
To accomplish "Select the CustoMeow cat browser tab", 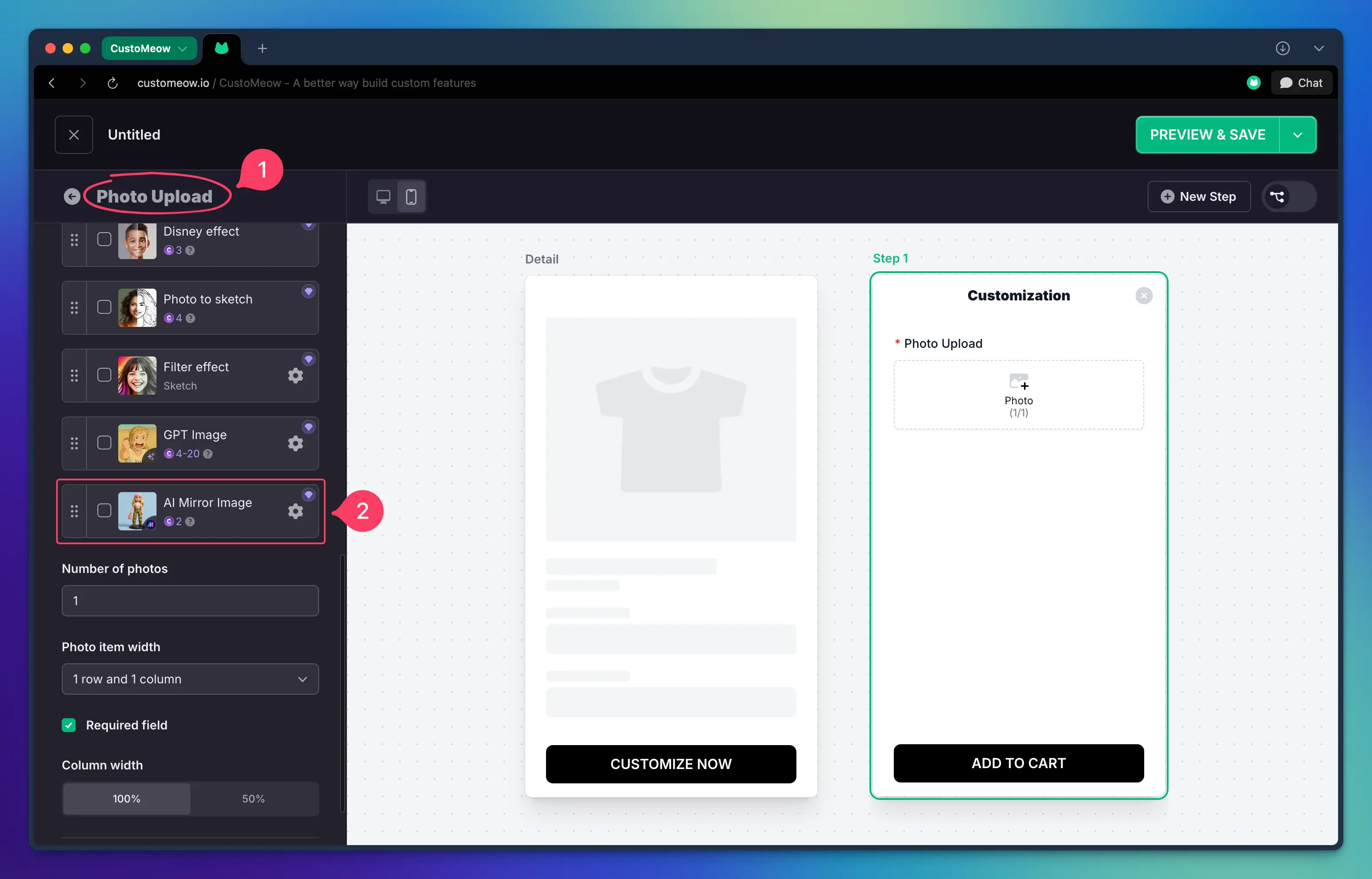I will (222, 49).
